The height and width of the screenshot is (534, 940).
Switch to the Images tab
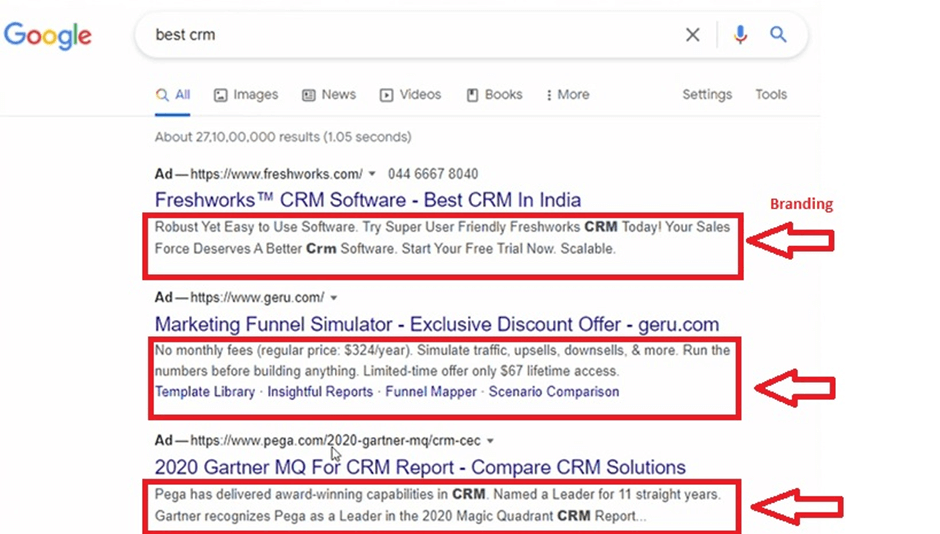[x=246, y=95]
